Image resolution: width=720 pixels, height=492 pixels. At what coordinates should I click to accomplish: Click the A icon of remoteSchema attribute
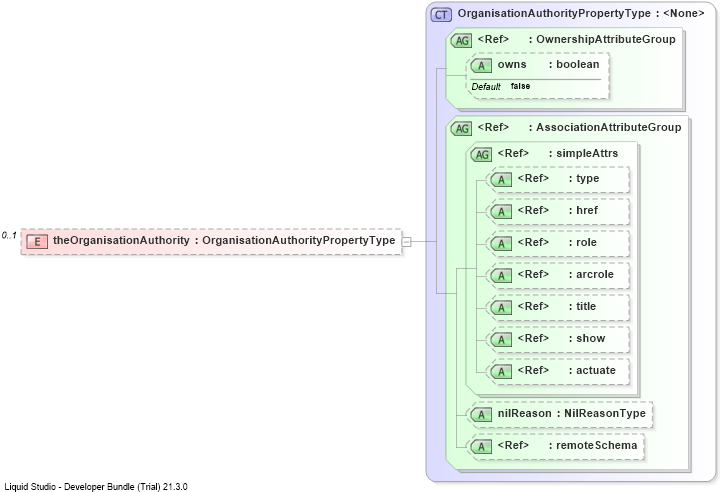(481, 447)
